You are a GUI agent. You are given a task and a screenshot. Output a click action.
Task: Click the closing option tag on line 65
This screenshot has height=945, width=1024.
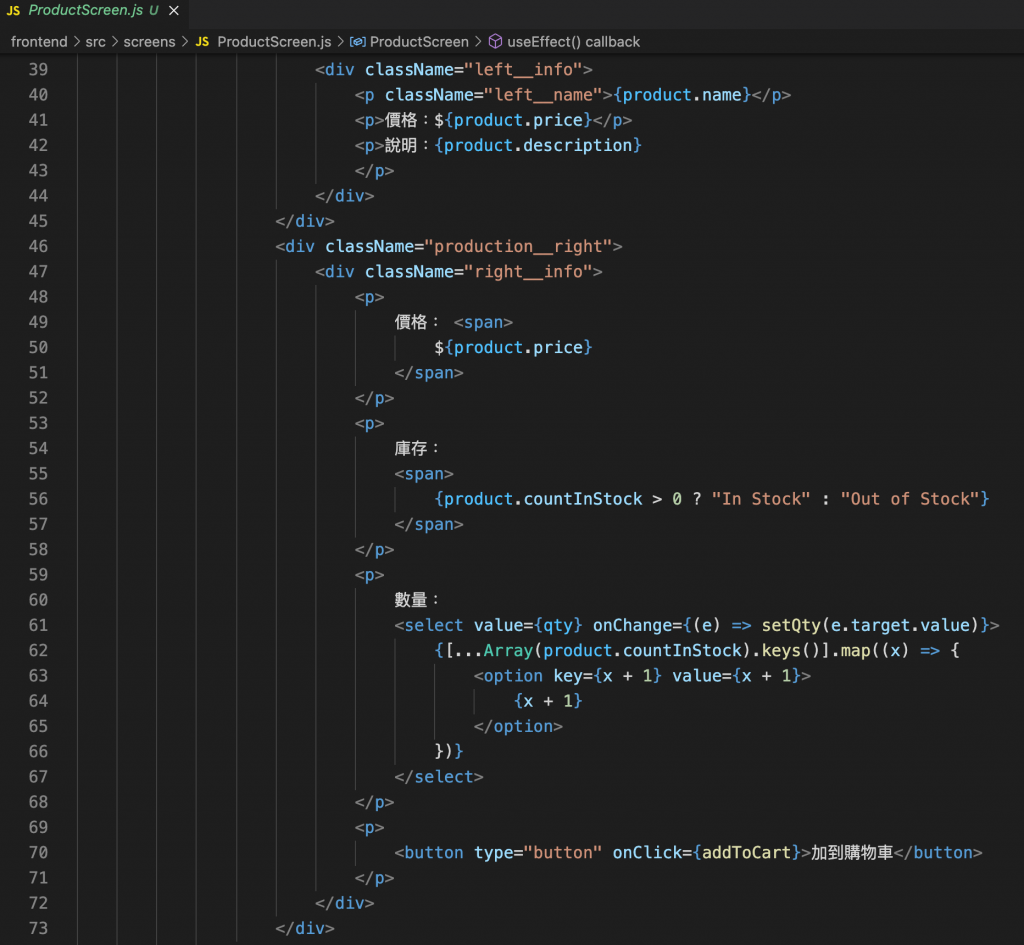(x=518, y=726)
